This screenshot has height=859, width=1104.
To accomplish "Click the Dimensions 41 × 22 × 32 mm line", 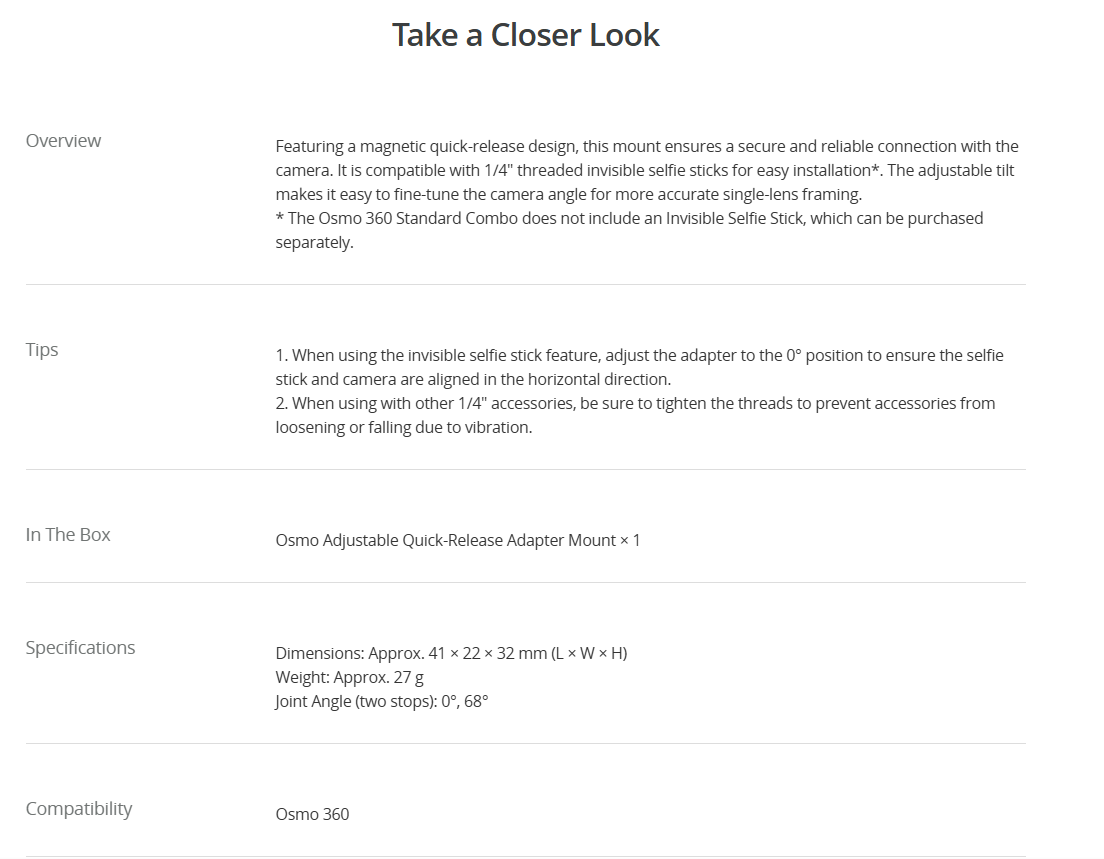I will 451,653.
